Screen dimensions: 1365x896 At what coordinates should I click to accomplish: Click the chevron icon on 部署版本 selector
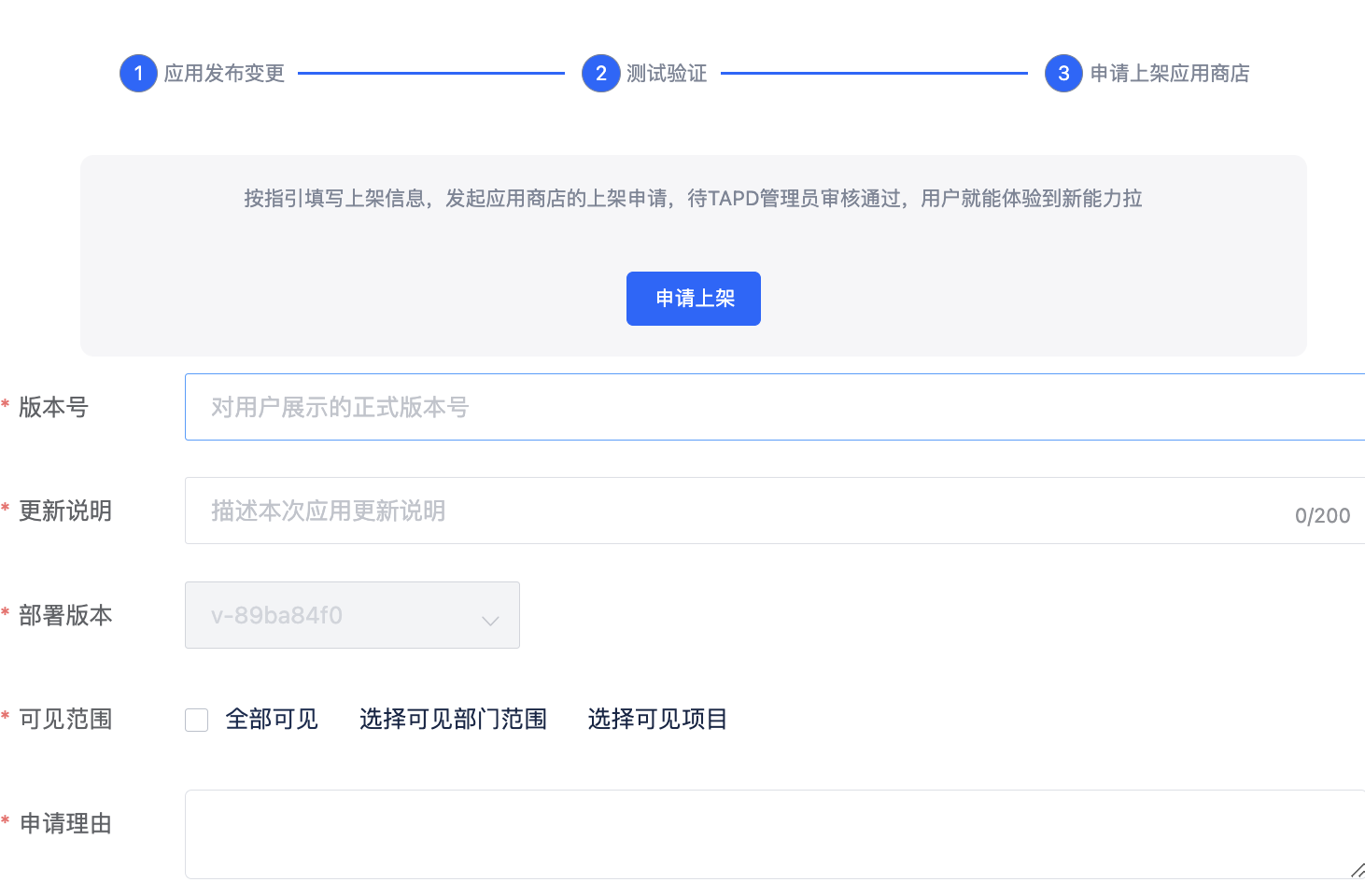[x=490, y=618]
